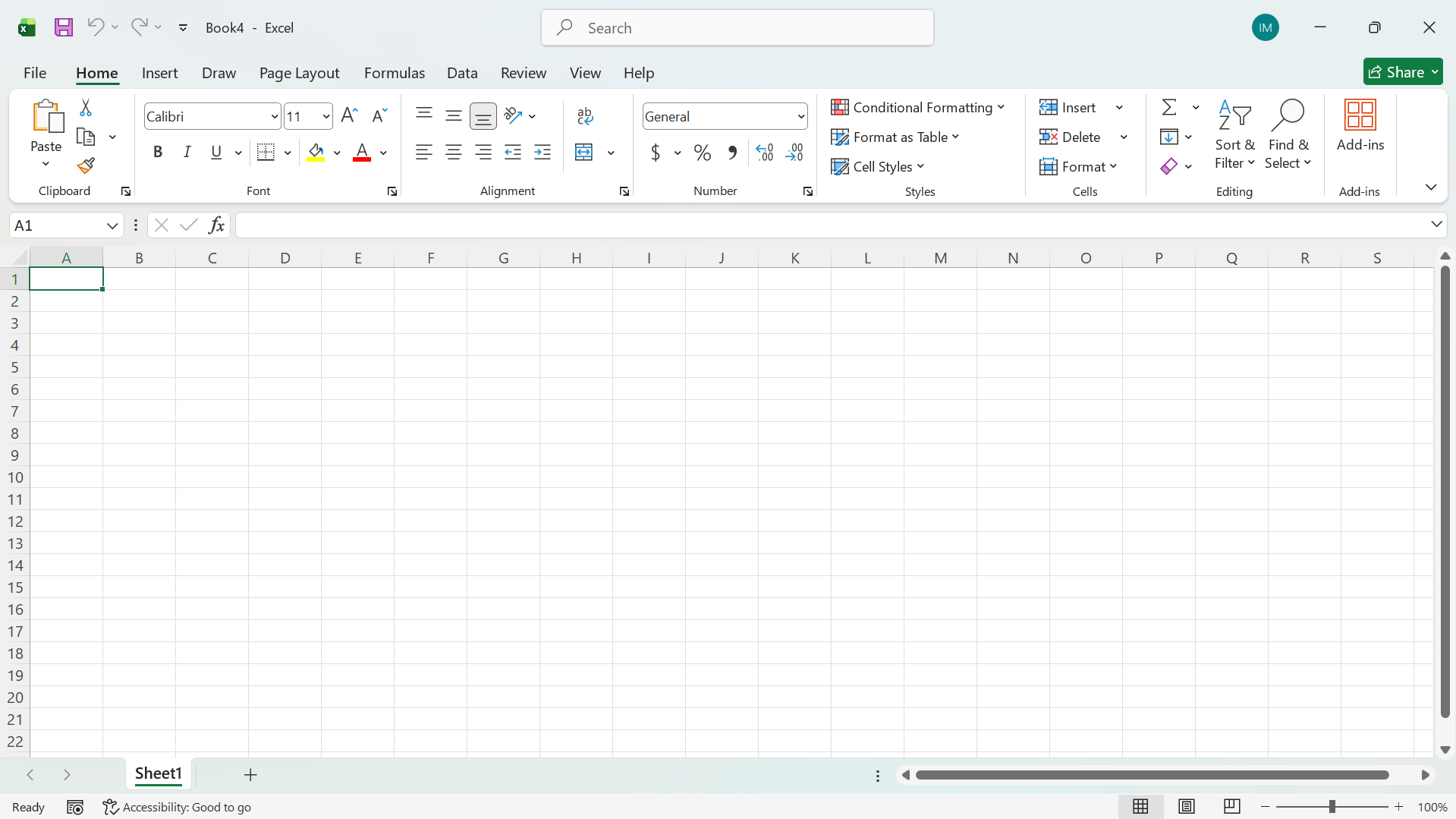Switch to the Page Layout tab

[299, 73]
